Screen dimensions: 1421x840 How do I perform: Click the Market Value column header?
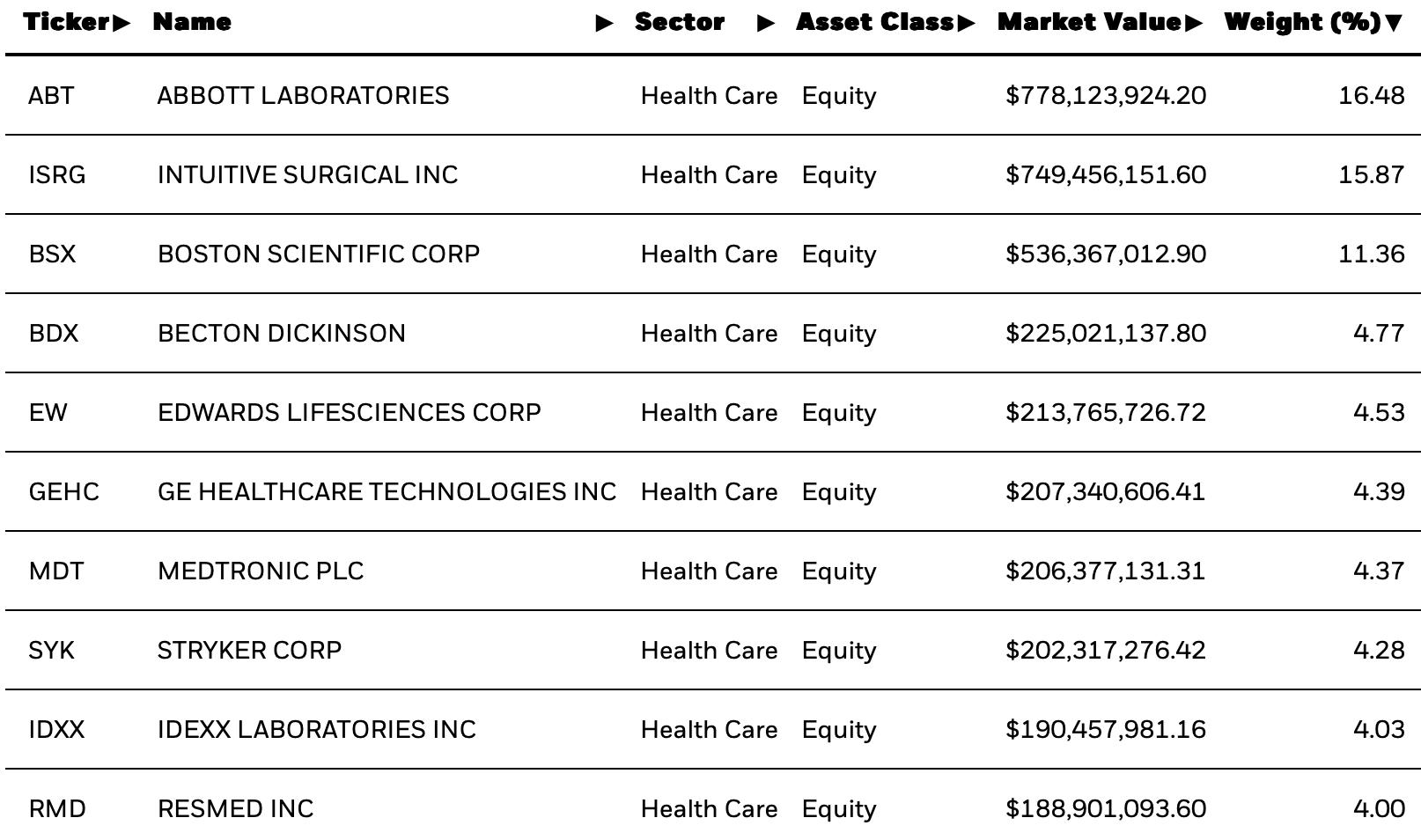(x=1090, y=22)
